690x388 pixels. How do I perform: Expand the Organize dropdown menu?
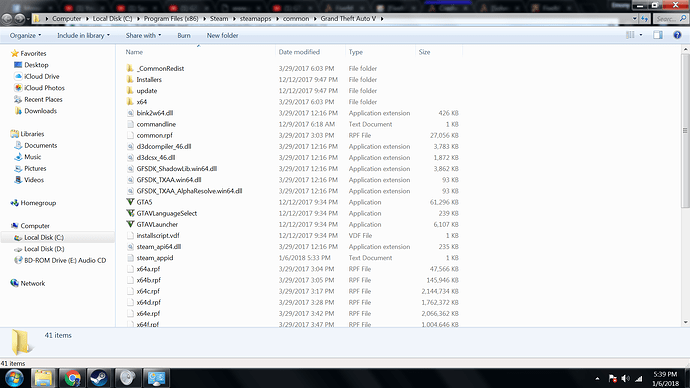[x=25, y=36]
